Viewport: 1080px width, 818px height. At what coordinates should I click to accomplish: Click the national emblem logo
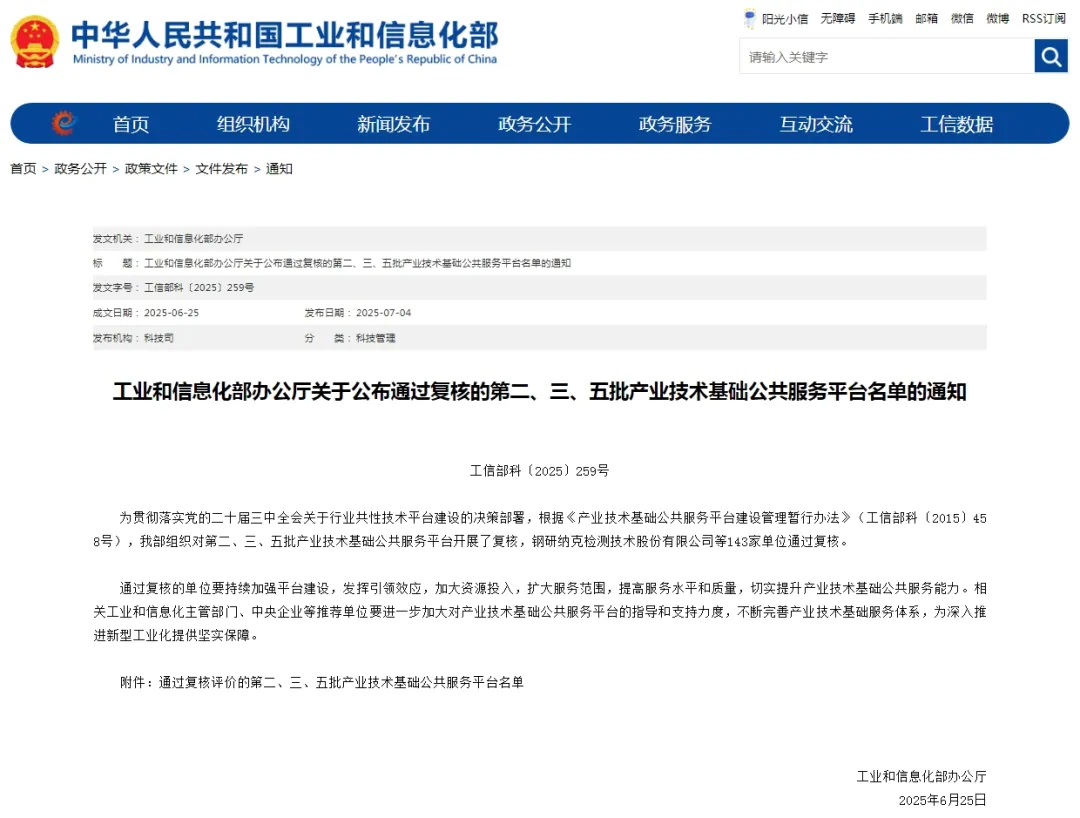click(x=35, y=42)
